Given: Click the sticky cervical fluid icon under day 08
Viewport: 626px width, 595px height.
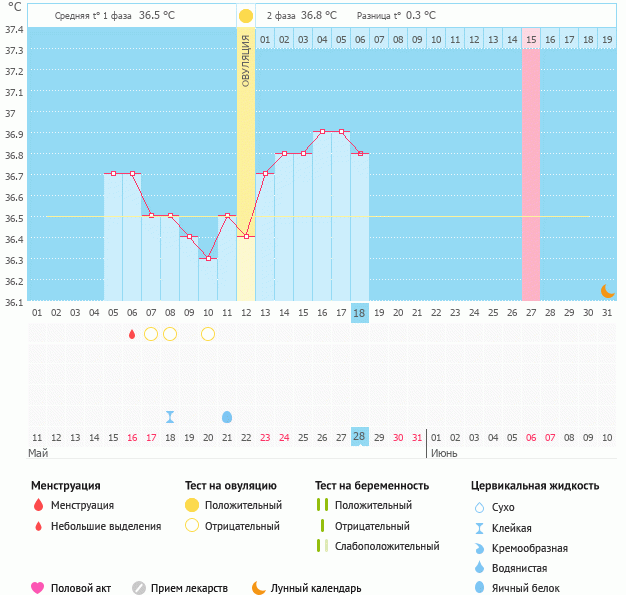Looking at the screenshot, I should 170,416.
